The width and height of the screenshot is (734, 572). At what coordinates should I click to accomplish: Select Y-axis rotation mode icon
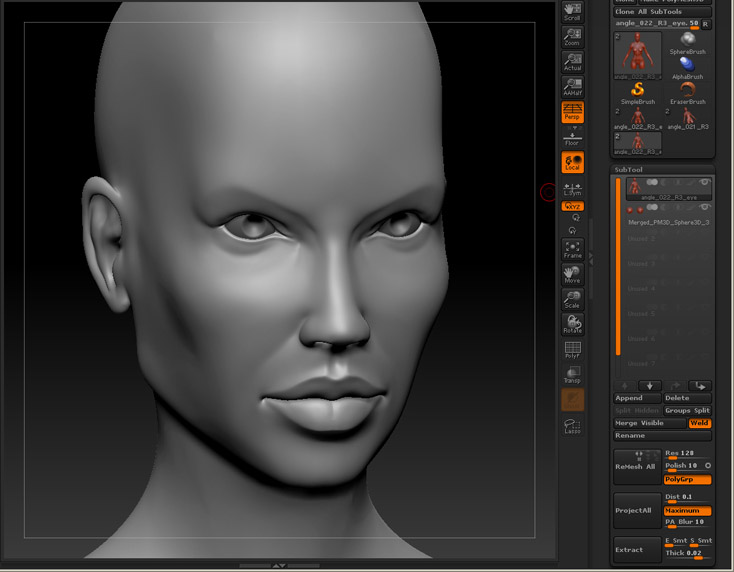click(x=572, y=230)
